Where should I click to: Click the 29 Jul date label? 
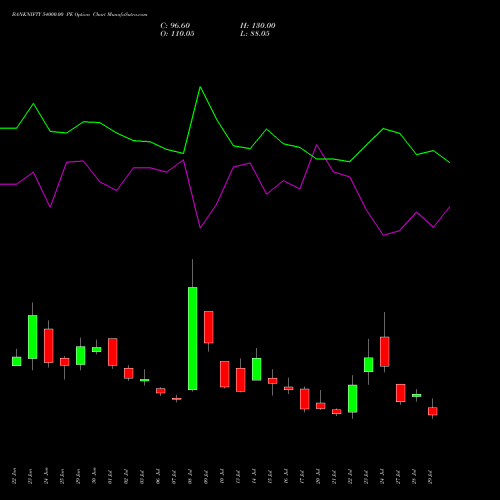click(430, 476)
